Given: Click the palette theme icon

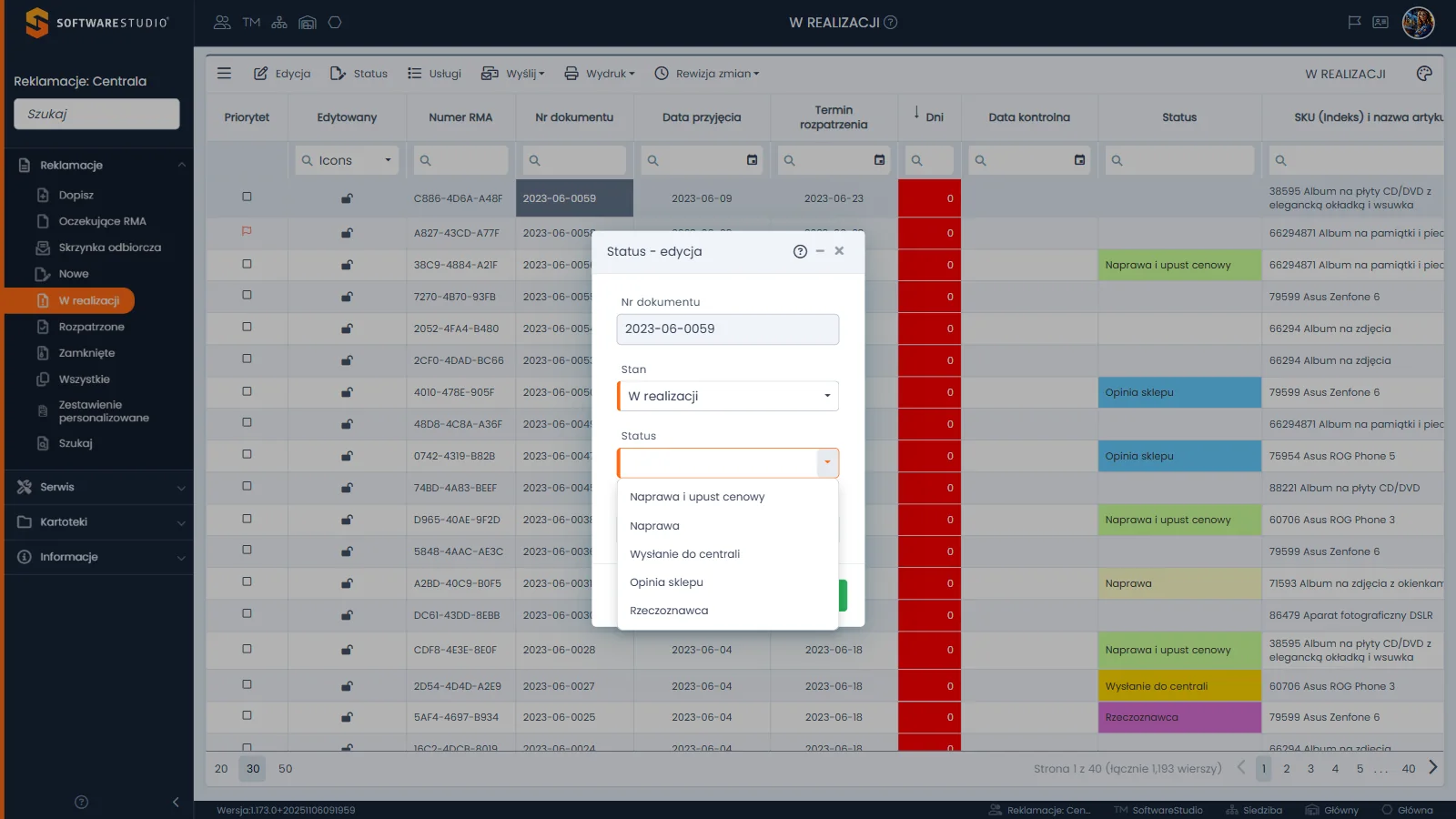Looking at the screenshot, I should pyautogui.click(x=1424, y=74).
